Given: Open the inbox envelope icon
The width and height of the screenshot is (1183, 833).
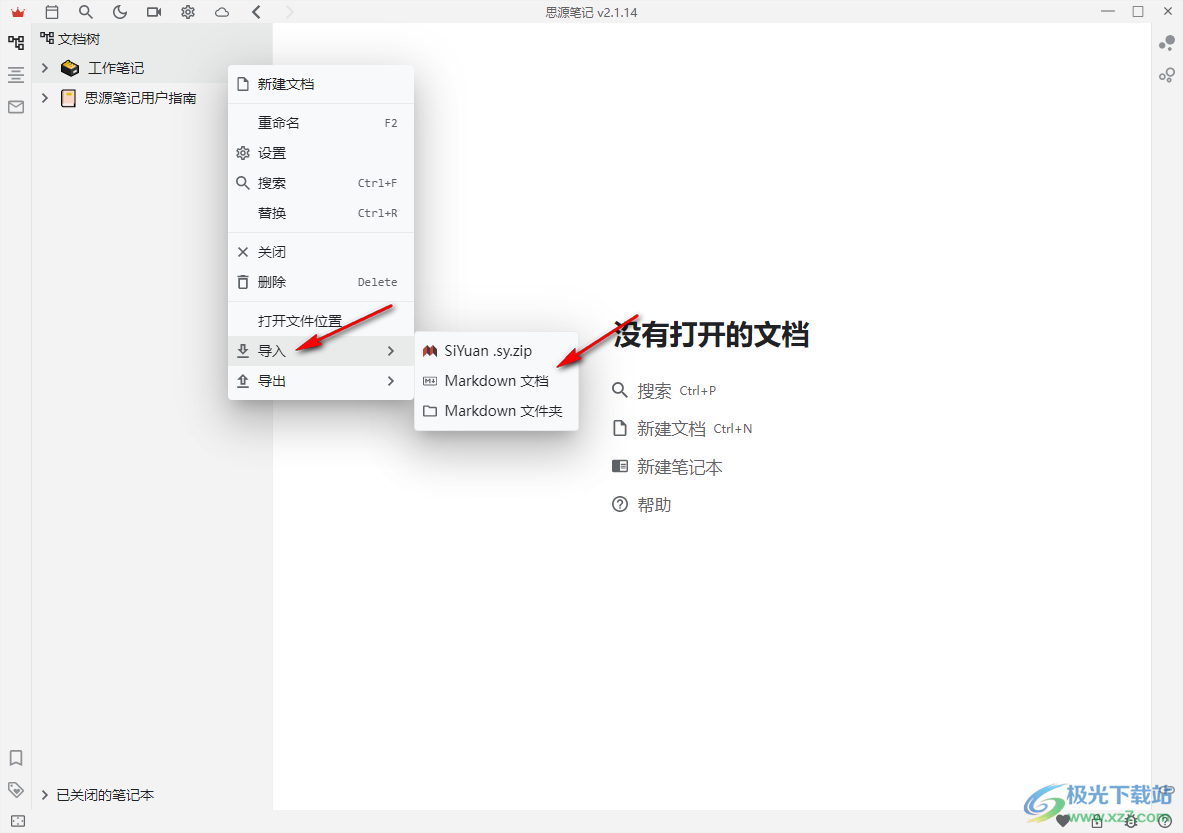Looking at the screenshot, I should click(16, 107).
